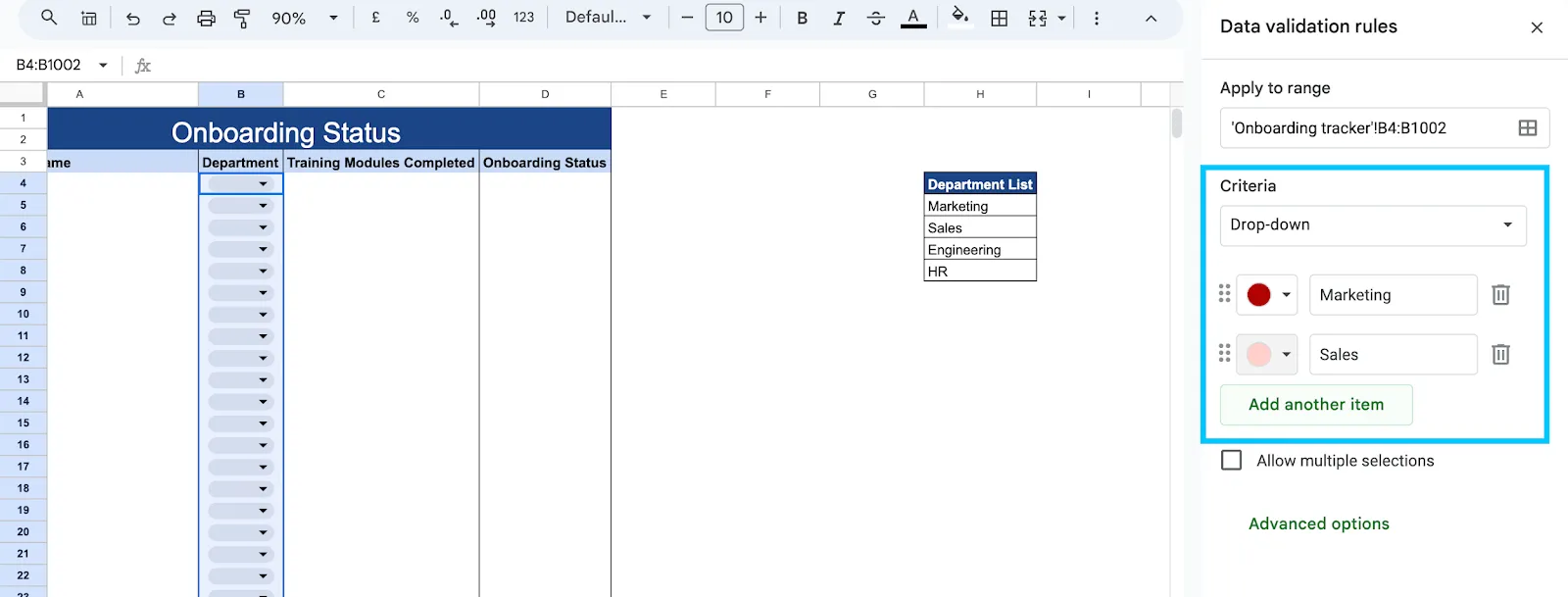1568x597 pixels.
Task: Grab the drag handle for Marketing item
Action: pos(1224,294)
